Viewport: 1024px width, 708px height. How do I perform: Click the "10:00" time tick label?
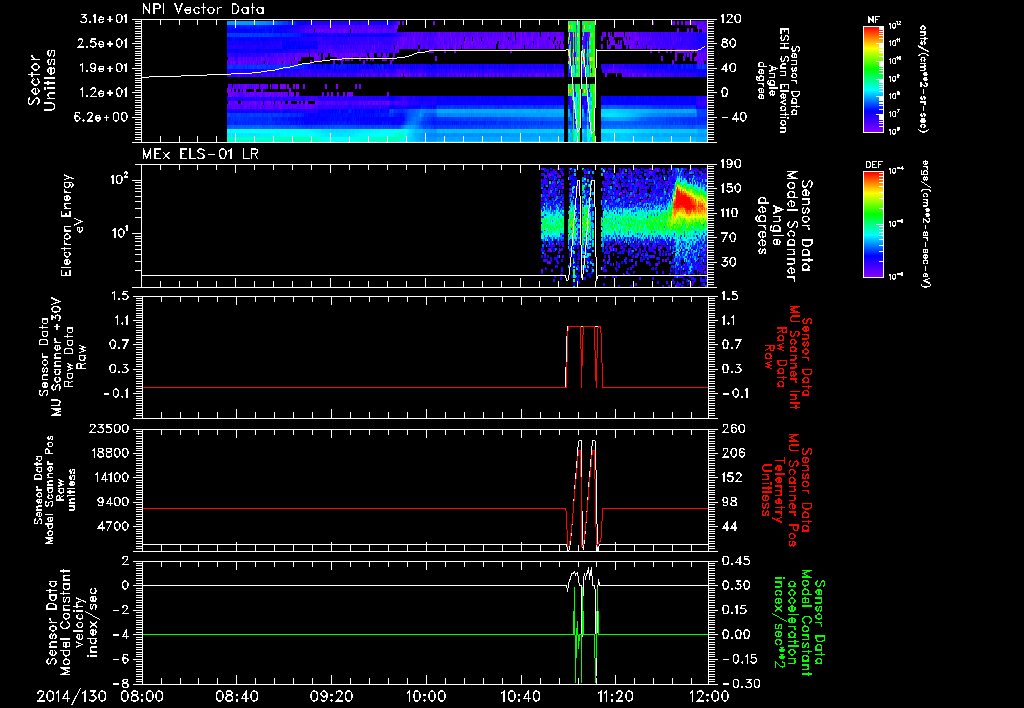point(425,696)
